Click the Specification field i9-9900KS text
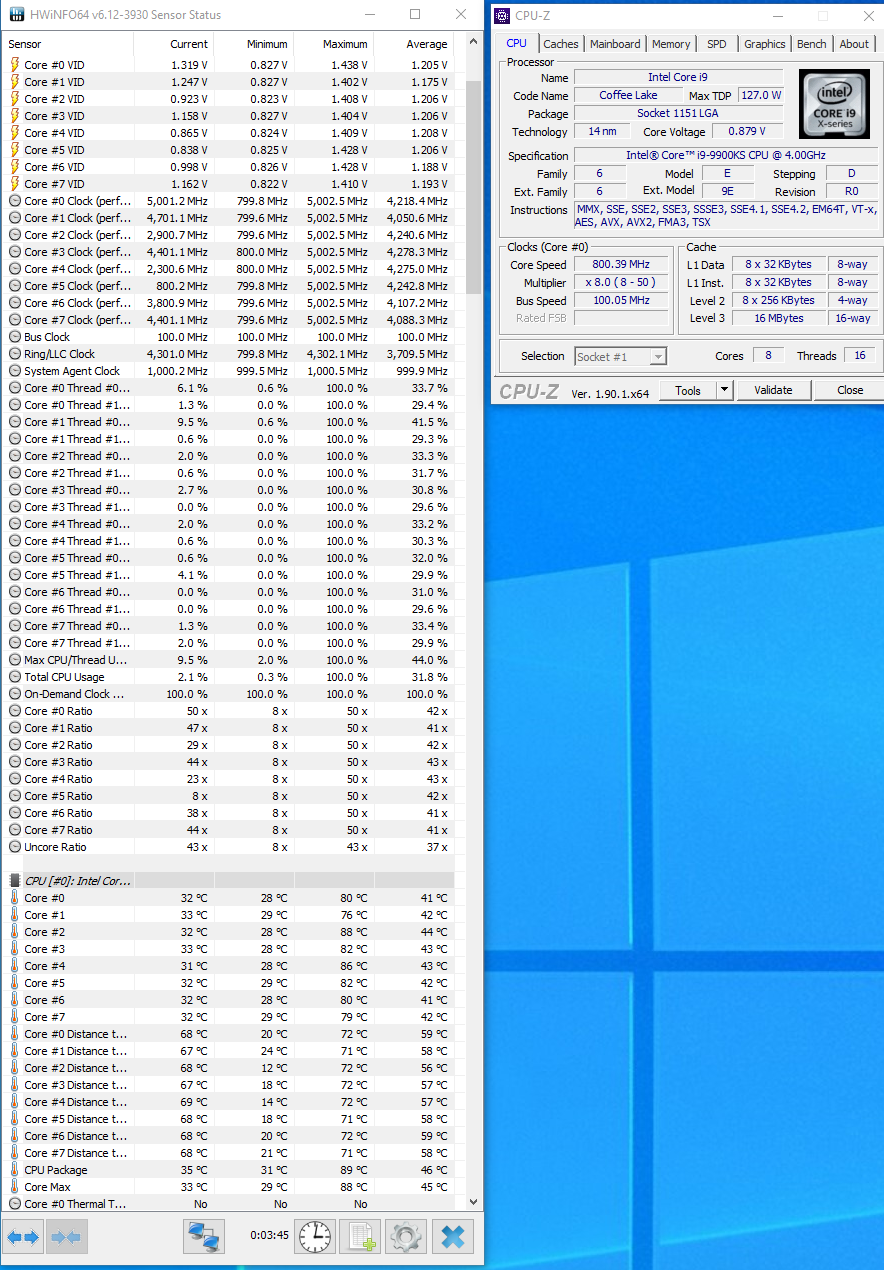This screenshot has width=884, height=1270. pos(726,155)
